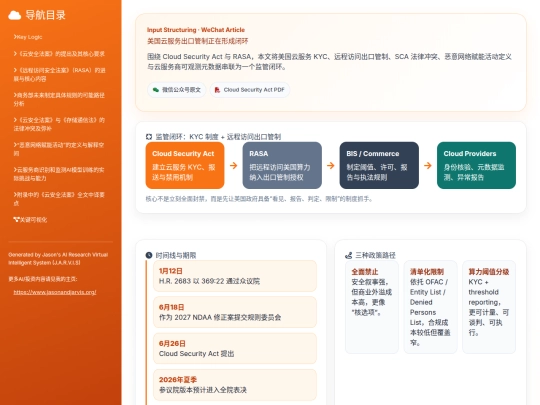
Task: Expand chevron for 远程访问安全法案 (RASA) entry
Action: 15,70
